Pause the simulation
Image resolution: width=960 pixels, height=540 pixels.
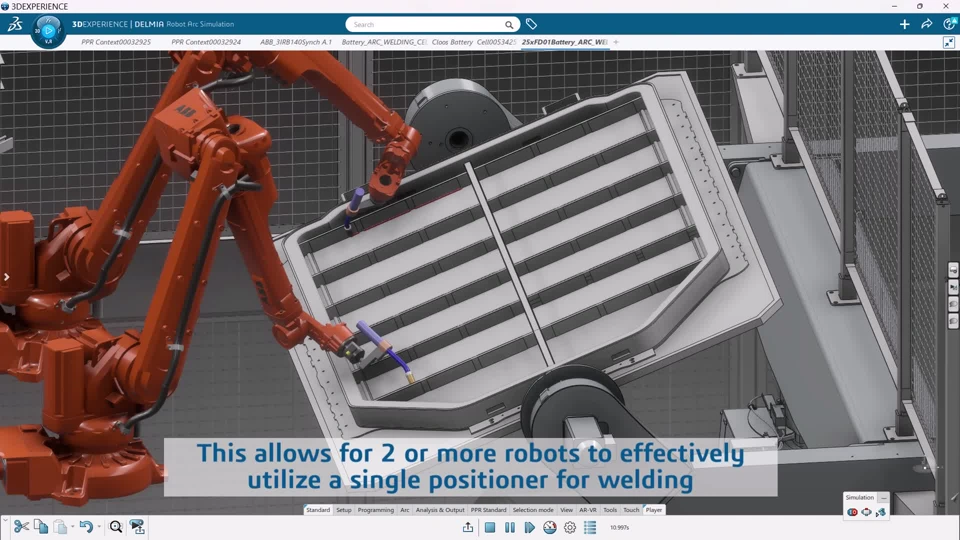[509, 527]
